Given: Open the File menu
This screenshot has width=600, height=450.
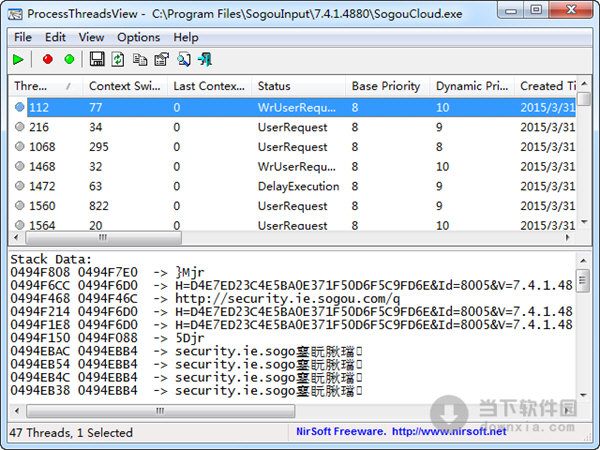Looking at the screenshot, I should click(23, 38).
